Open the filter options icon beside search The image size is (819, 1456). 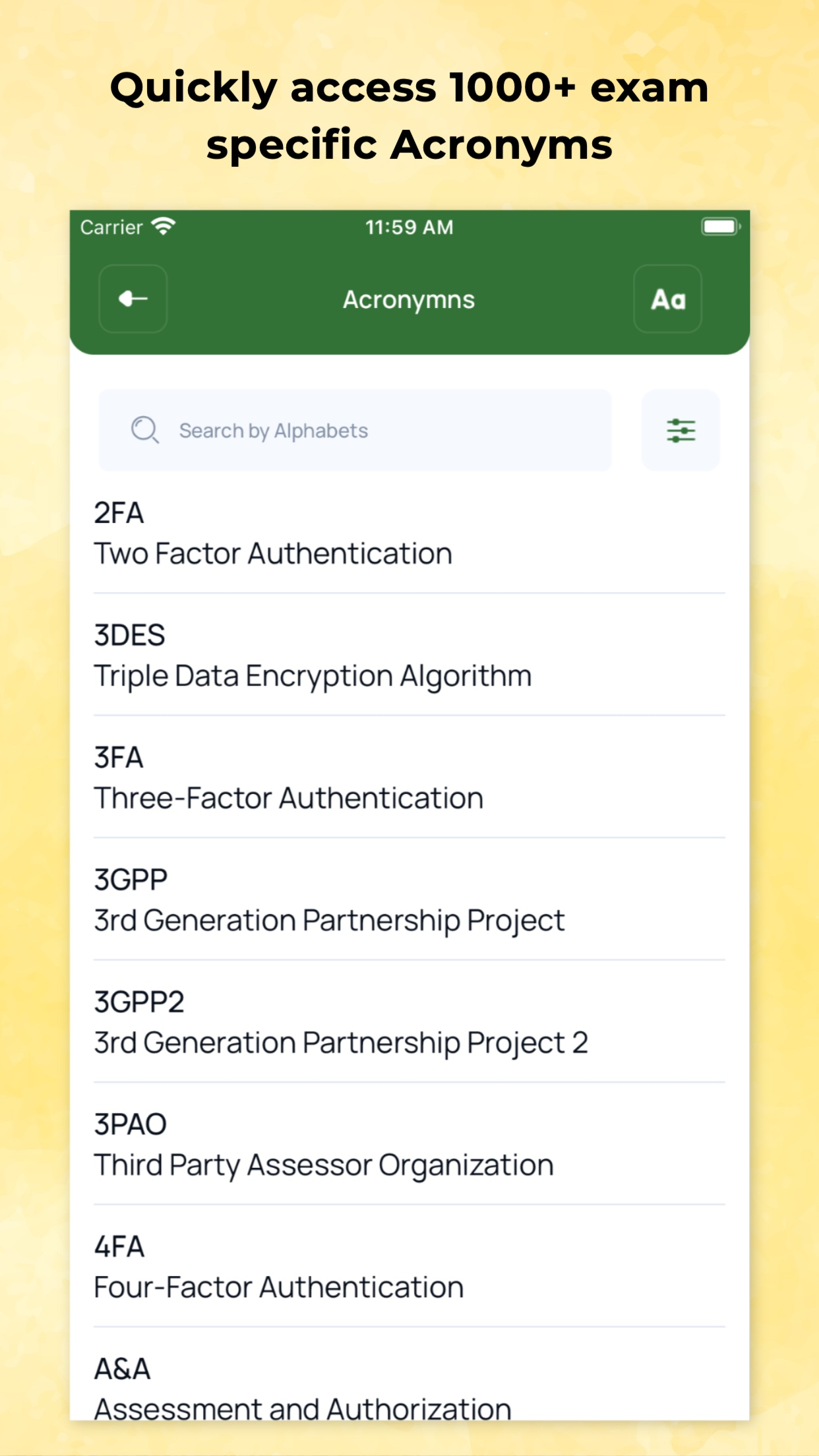pos(681,431)
